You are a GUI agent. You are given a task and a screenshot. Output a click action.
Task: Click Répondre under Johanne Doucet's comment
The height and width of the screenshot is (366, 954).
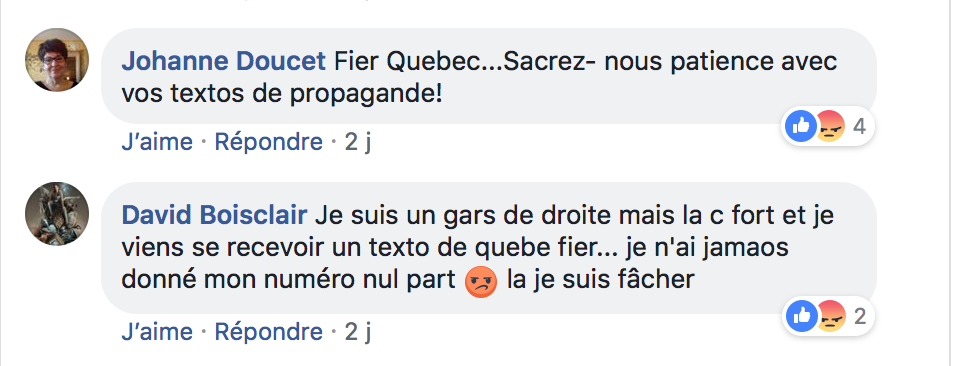point(268,142)
